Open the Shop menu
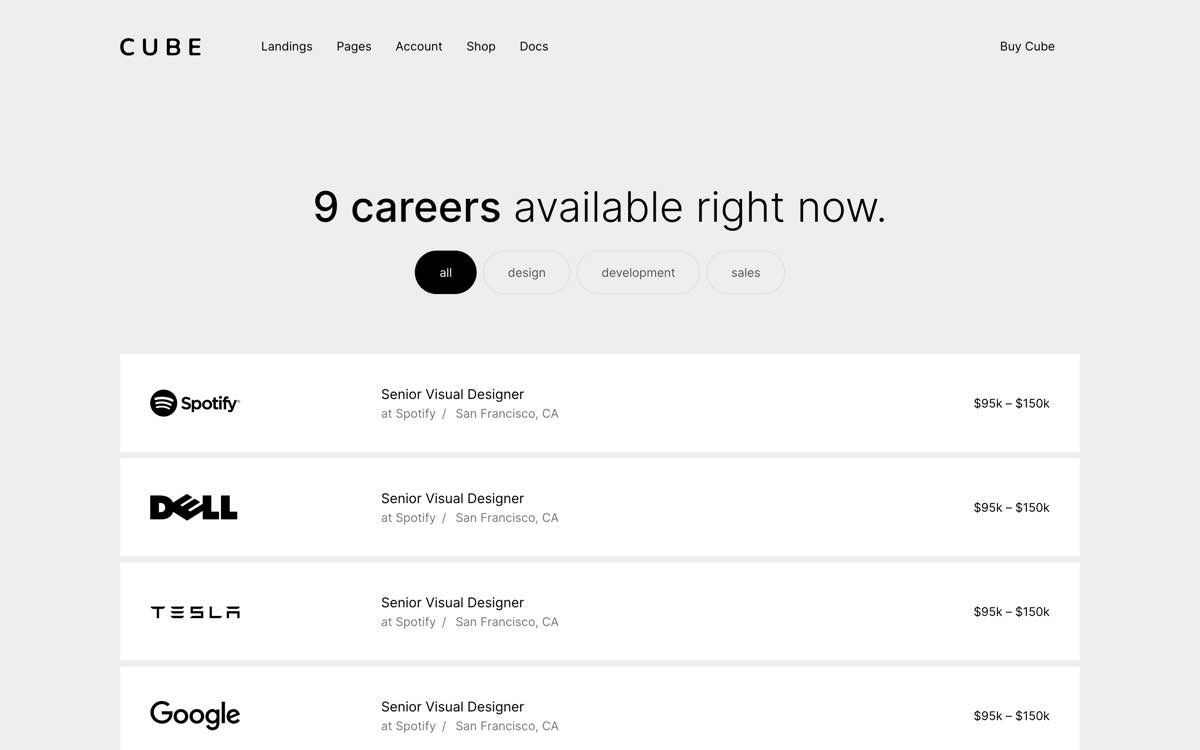 [480, 46]
